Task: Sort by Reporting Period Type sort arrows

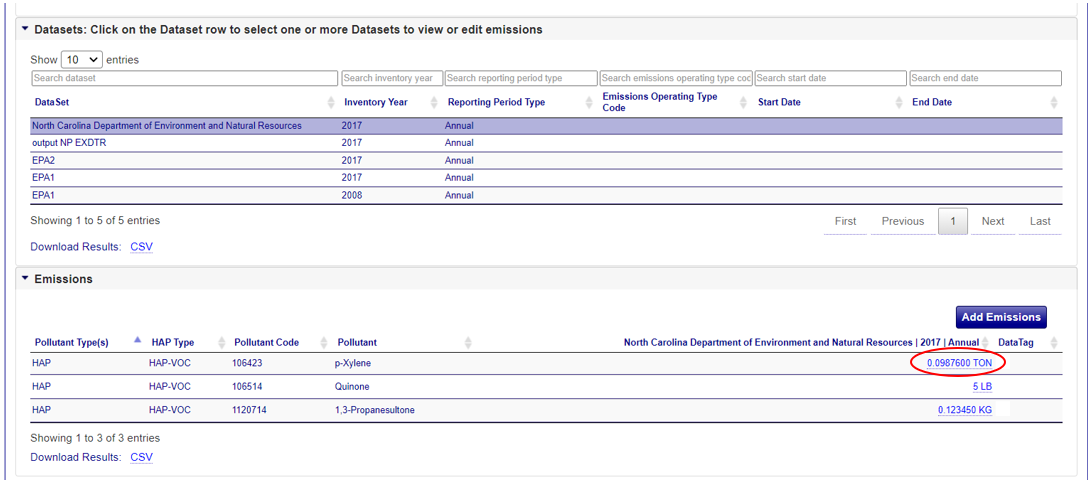Action: (589, 103)
